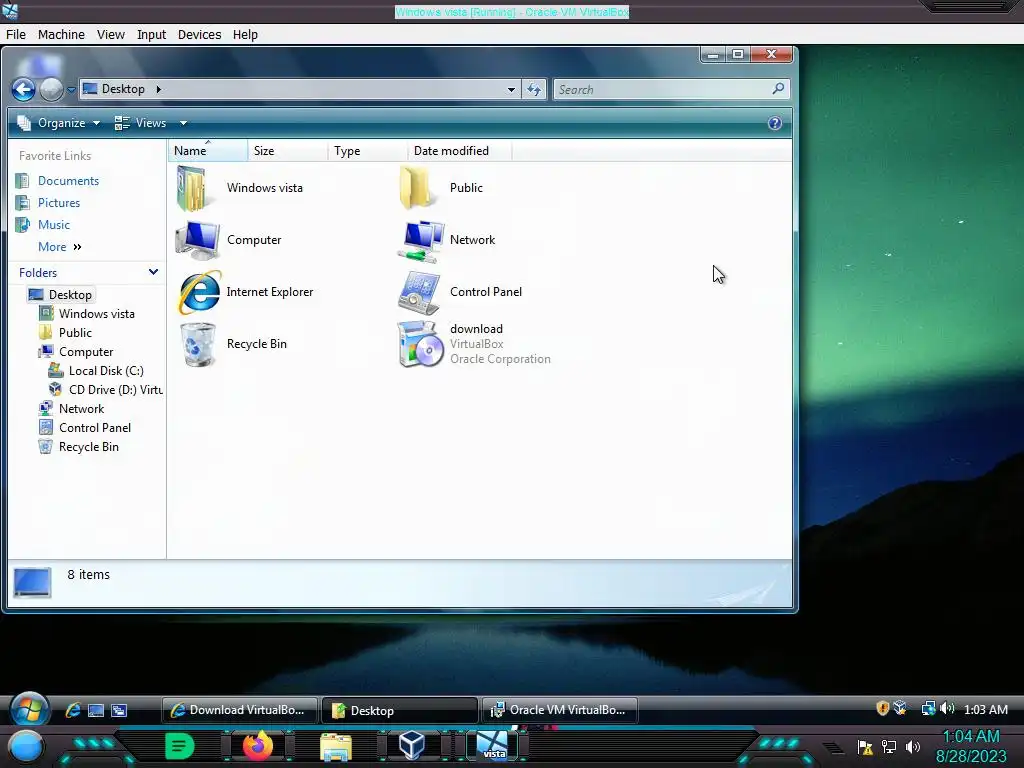Open the VirtualBox Help menu
This screenshot has height=768, width=1024.
[x=245, y=35]
